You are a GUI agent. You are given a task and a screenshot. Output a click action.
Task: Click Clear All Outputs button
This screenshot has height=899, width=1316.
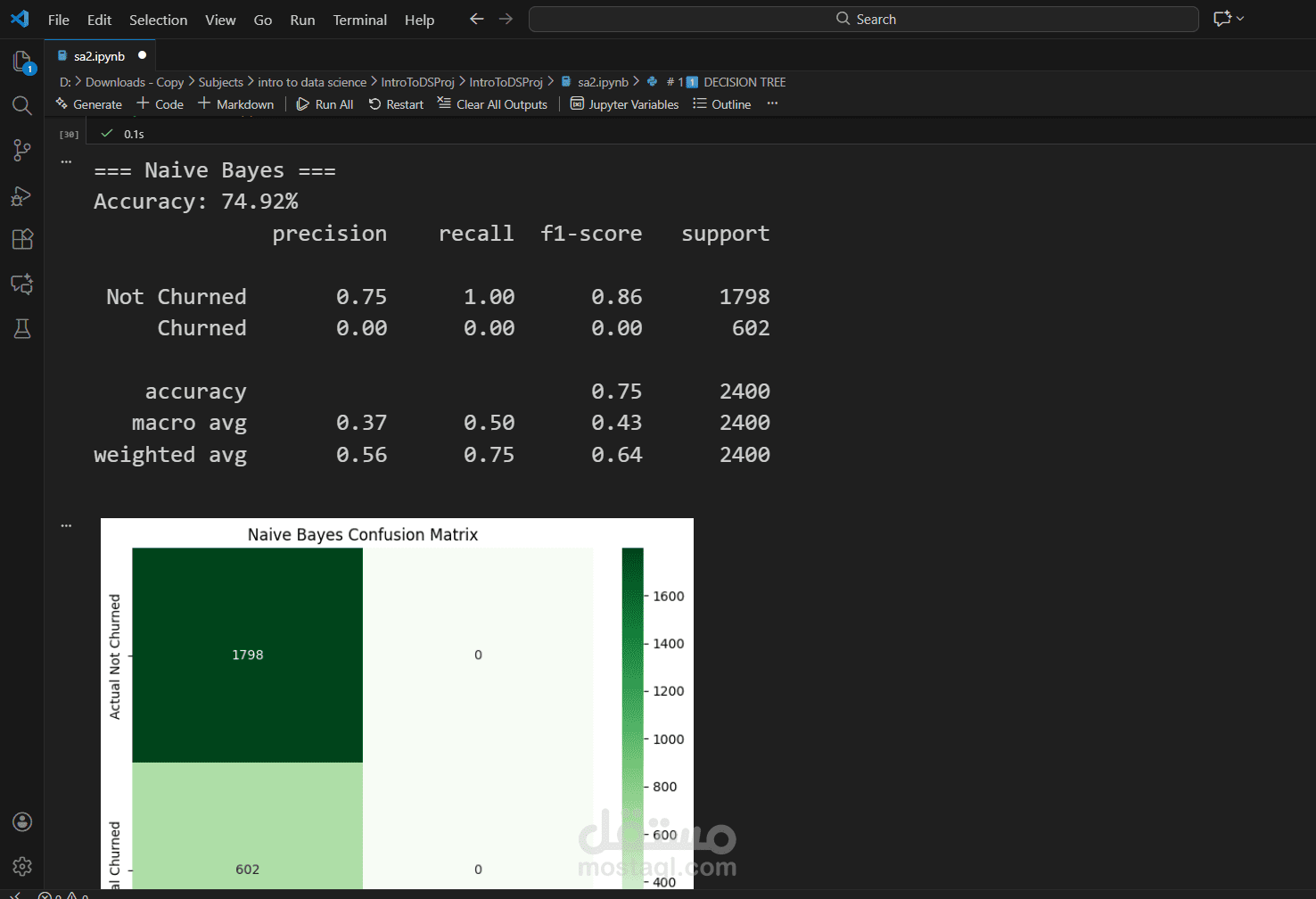[493, 104]
